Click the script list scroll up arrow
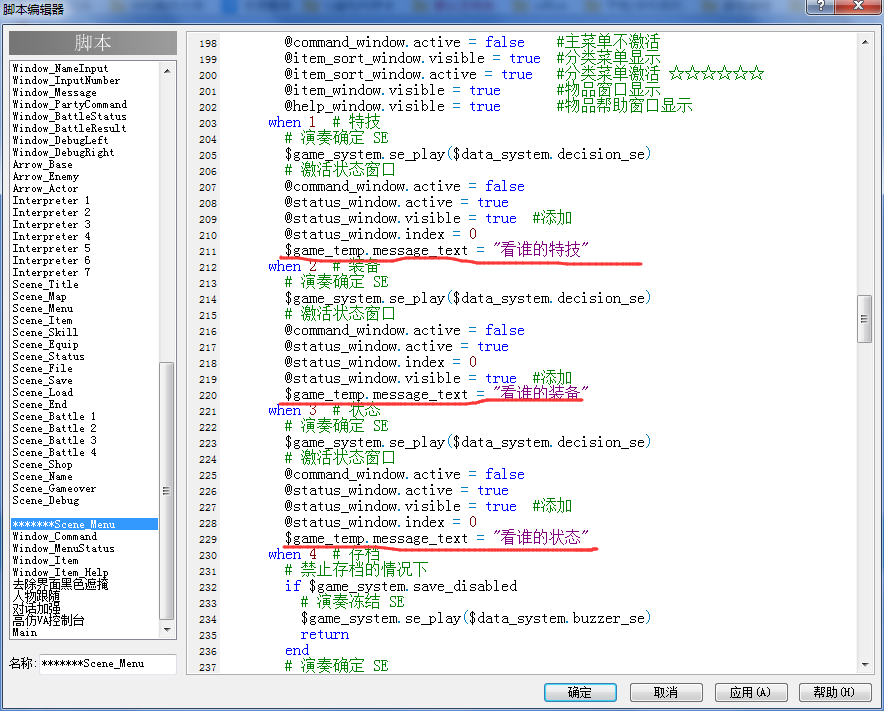 point(167,71)
